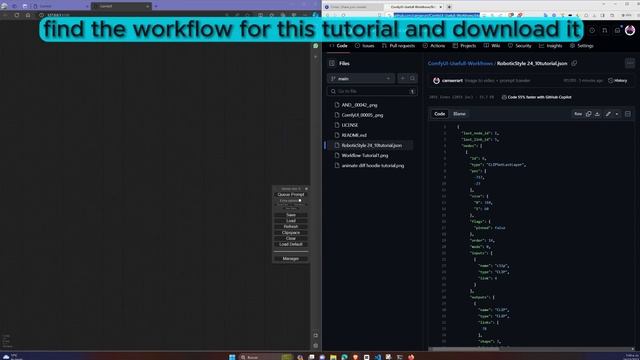Screen dimensions: 640x360
Task: Open README.md in file tree
Action: click(354, 135)
